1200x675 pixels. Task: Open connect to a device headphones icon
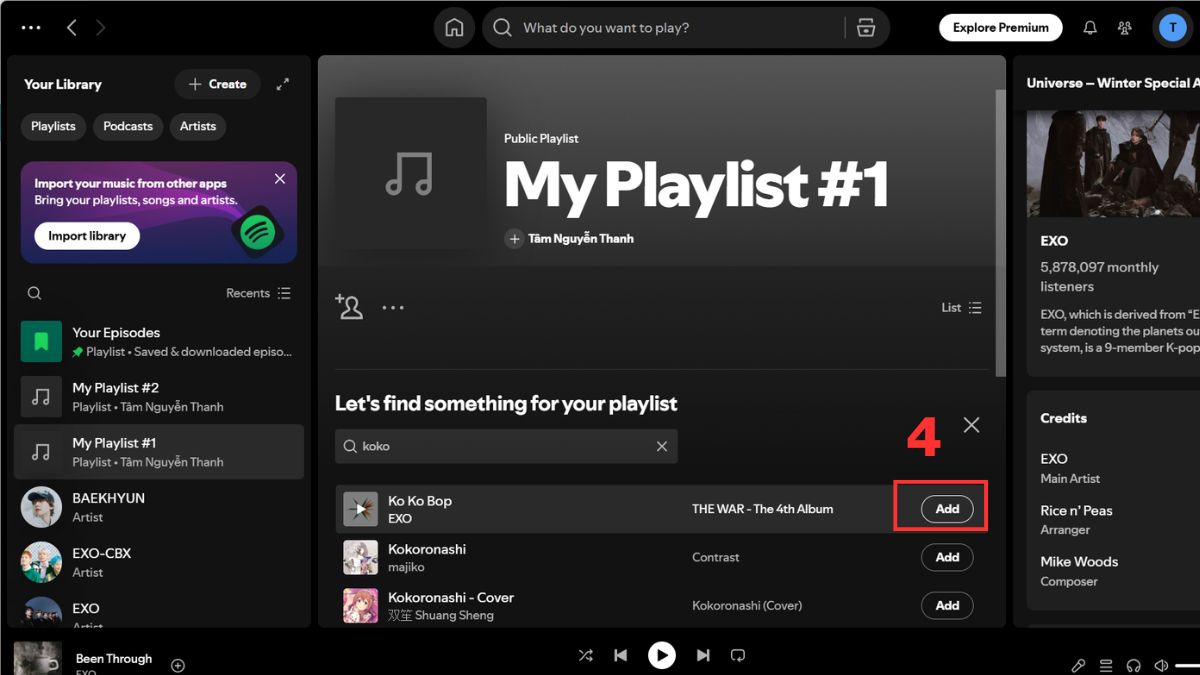click(x=1134, y=665)
